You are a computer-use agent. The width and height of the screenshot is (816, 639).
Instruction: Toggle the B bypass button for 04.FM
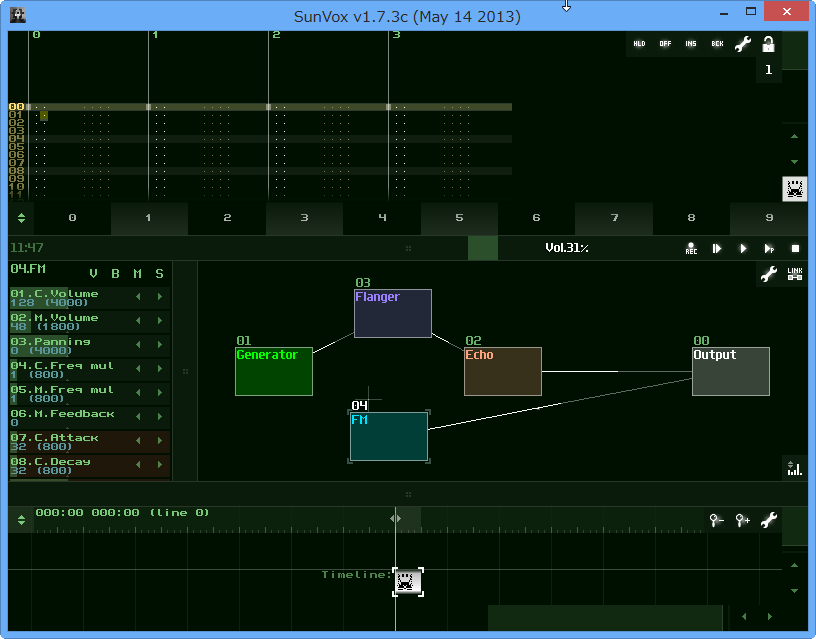pos(116,274)
